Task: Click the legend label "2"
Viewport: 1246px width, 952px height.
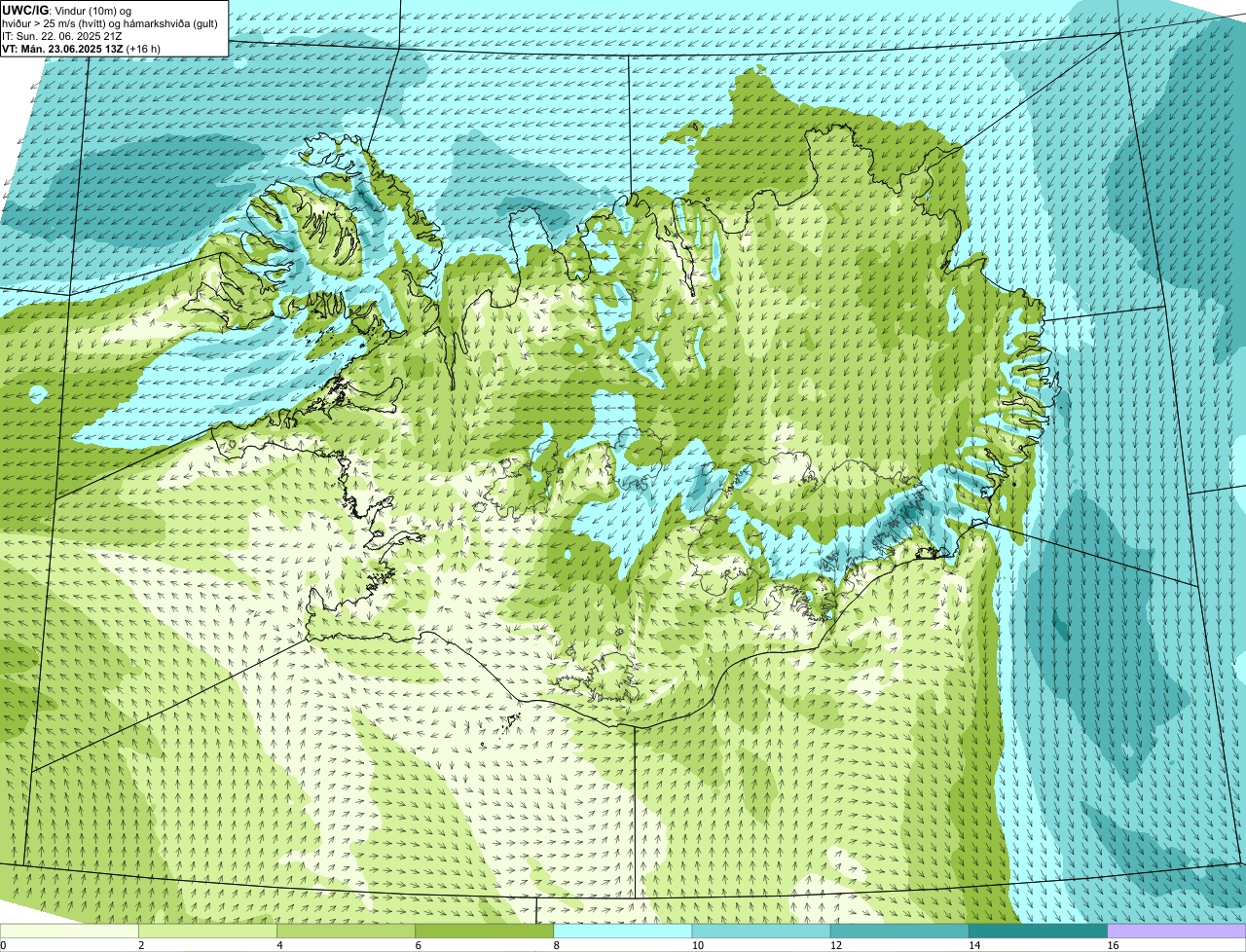Action: pyautogui.click(x=141, y=945)
